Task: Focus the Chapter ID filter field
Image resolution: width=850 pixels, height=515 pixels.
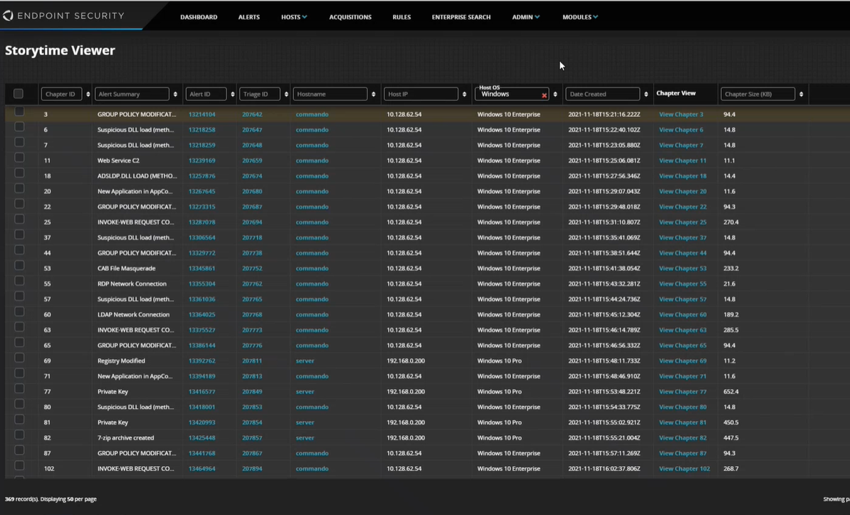Action: (61, 94)
